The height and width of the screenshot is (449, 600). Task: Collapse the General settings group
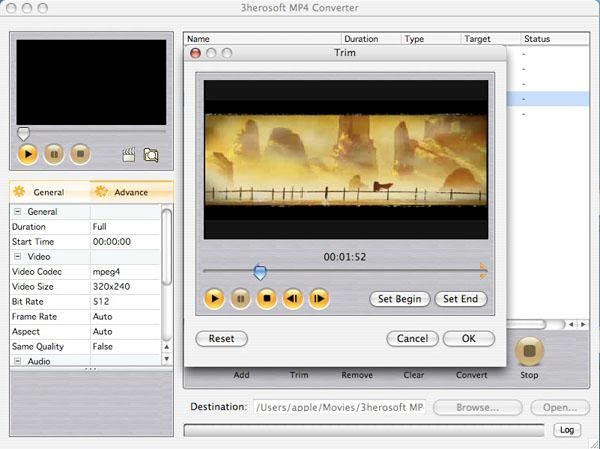tap(18, 212)
